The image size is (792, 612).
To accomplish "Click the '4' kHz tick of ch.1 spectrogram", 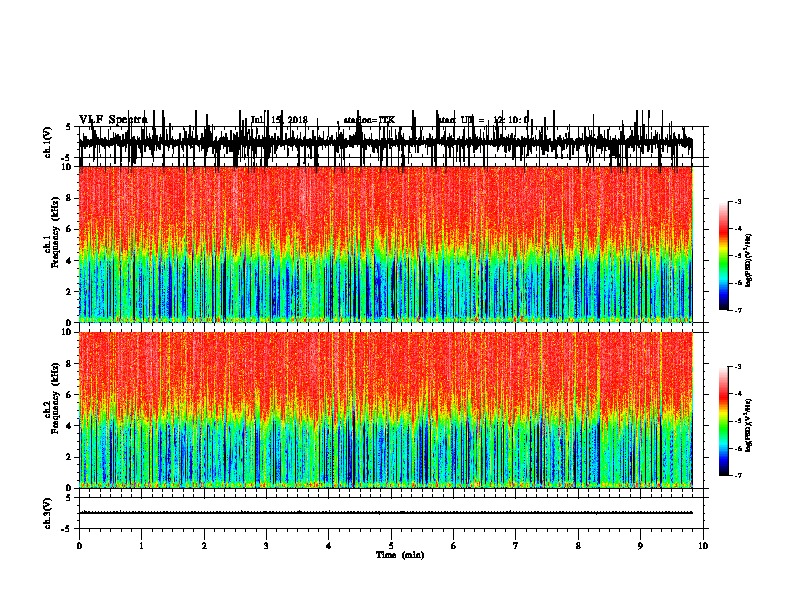I will coord(70,261).
